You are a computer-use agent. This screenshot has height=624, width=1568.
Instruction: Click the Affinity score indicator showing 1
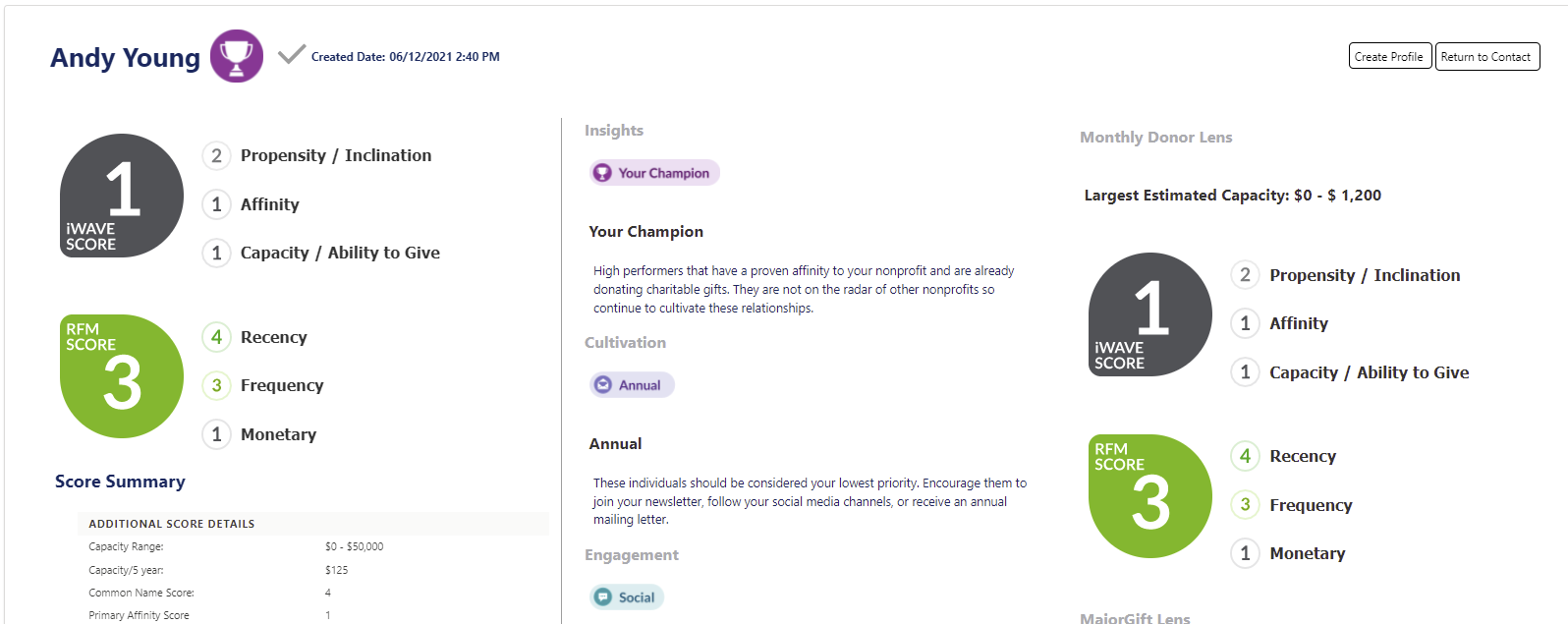pyautogui.click(x=216, y=204)
